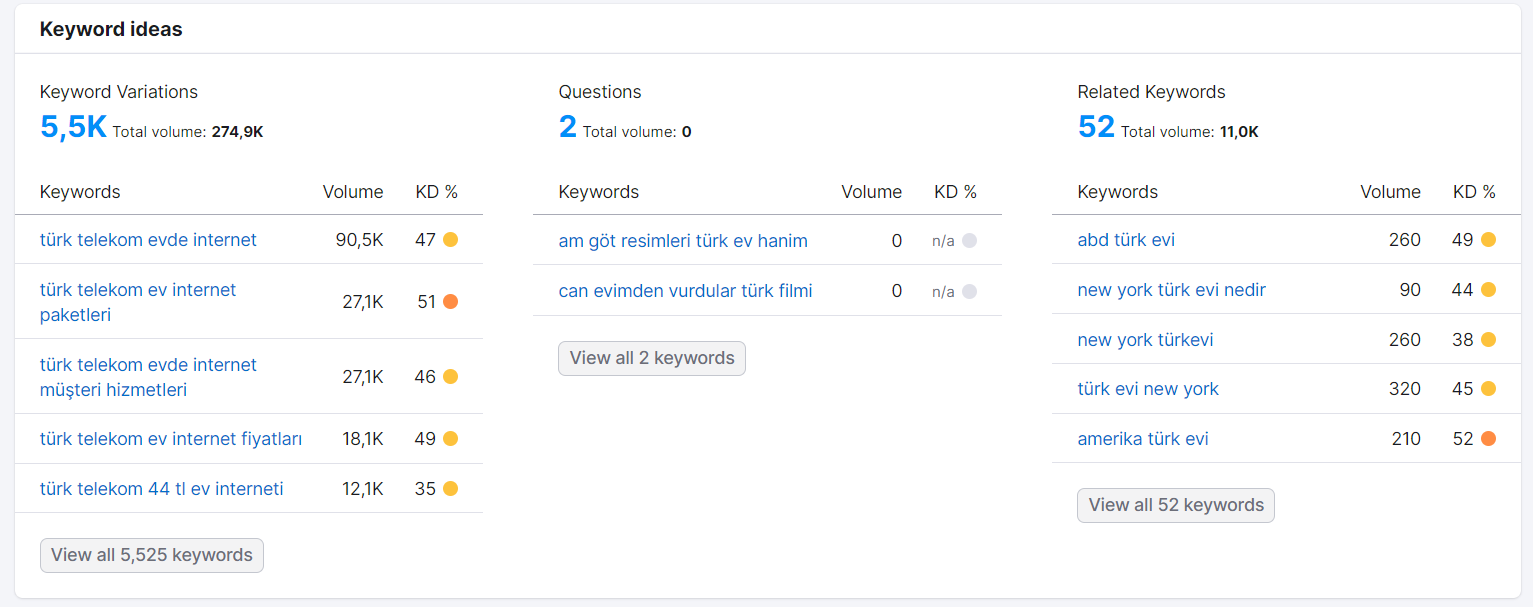Image resolution: width=1533 pixels, height=607 pixels.
Task: Click volume 18,1K value
Action: pyautogui.click(x=363, y=439)
